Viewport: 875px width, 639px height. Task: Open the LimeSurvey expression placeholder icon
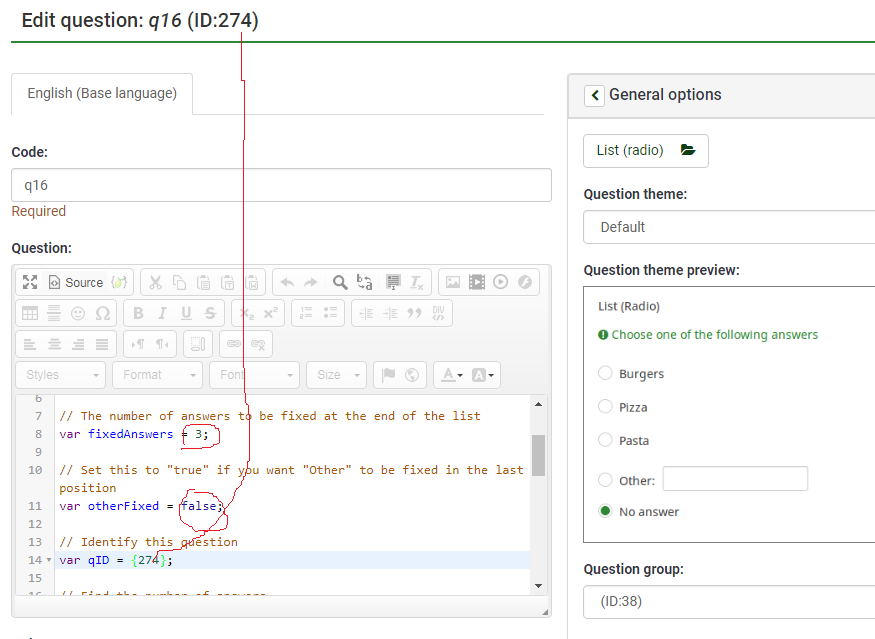(119, 283)
